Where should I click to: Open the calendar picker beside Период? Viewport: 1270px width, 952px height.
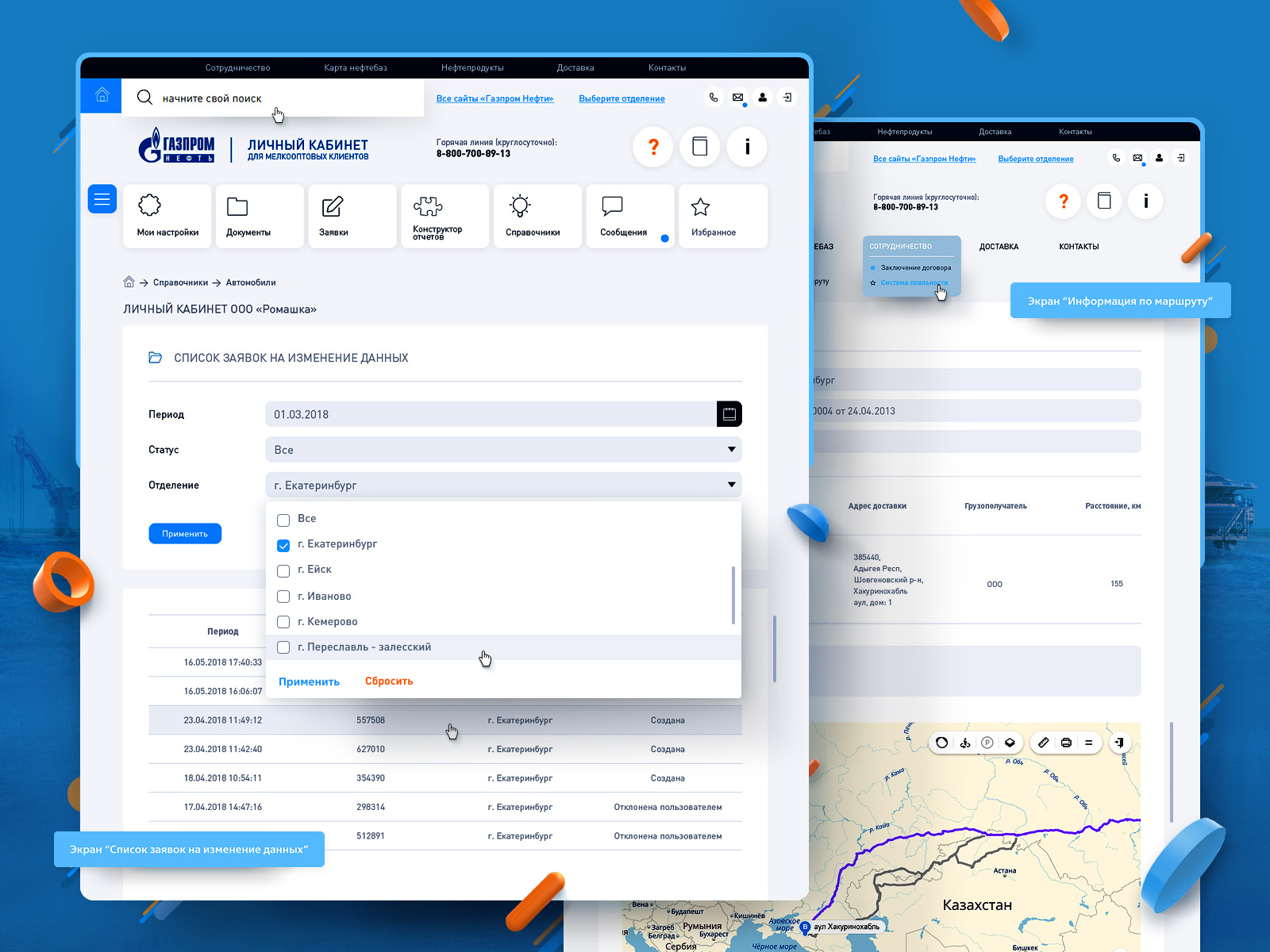click(x=729, y=414)
